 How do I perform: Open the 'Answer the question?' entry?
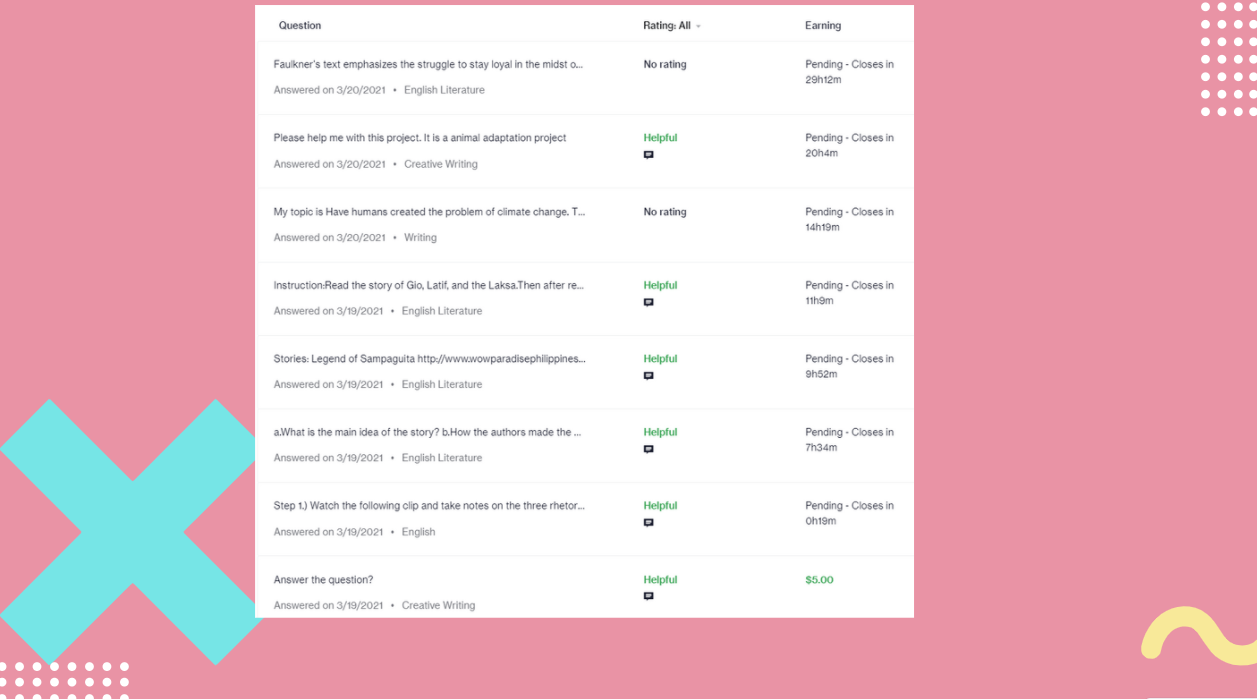[x=323, y=580]
